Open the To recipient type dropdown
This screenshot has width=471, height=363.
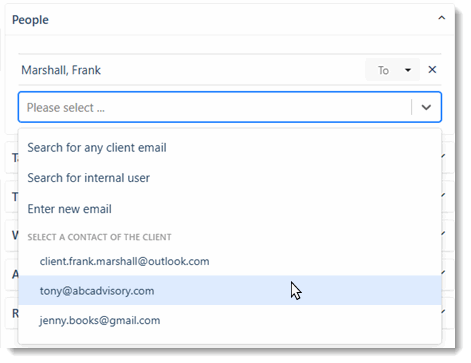[x=392, y=70]
